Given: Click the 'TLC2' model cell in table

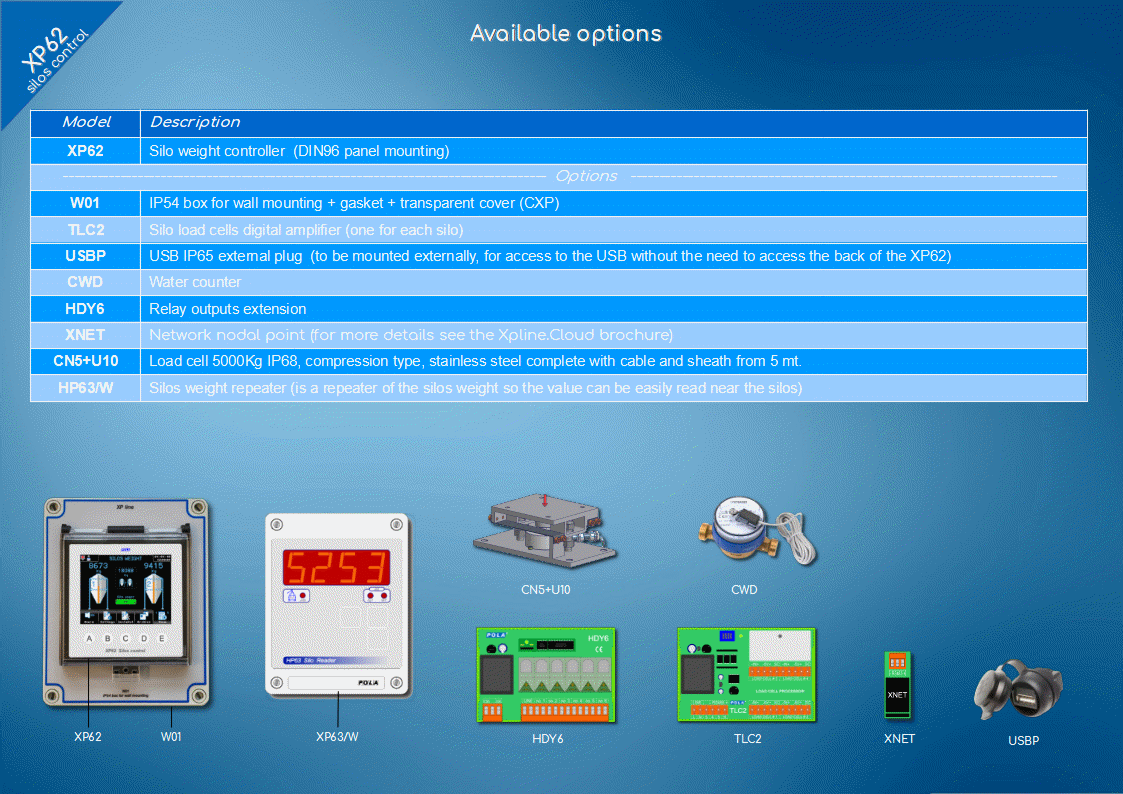Looking at the screenshot, I should (x=85, y=230).
